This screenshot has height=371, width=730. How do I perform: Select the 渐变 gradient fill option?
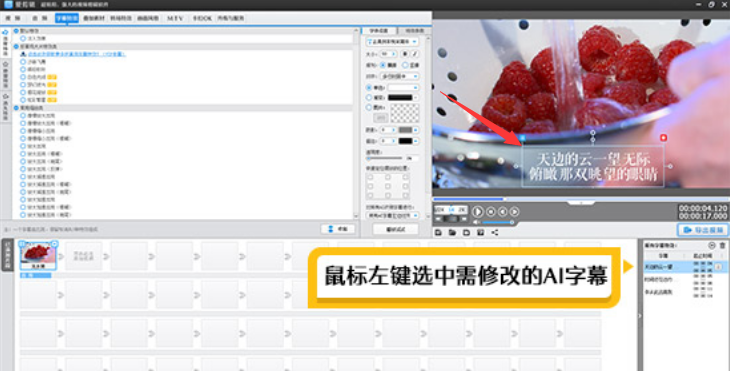[369, 98]
